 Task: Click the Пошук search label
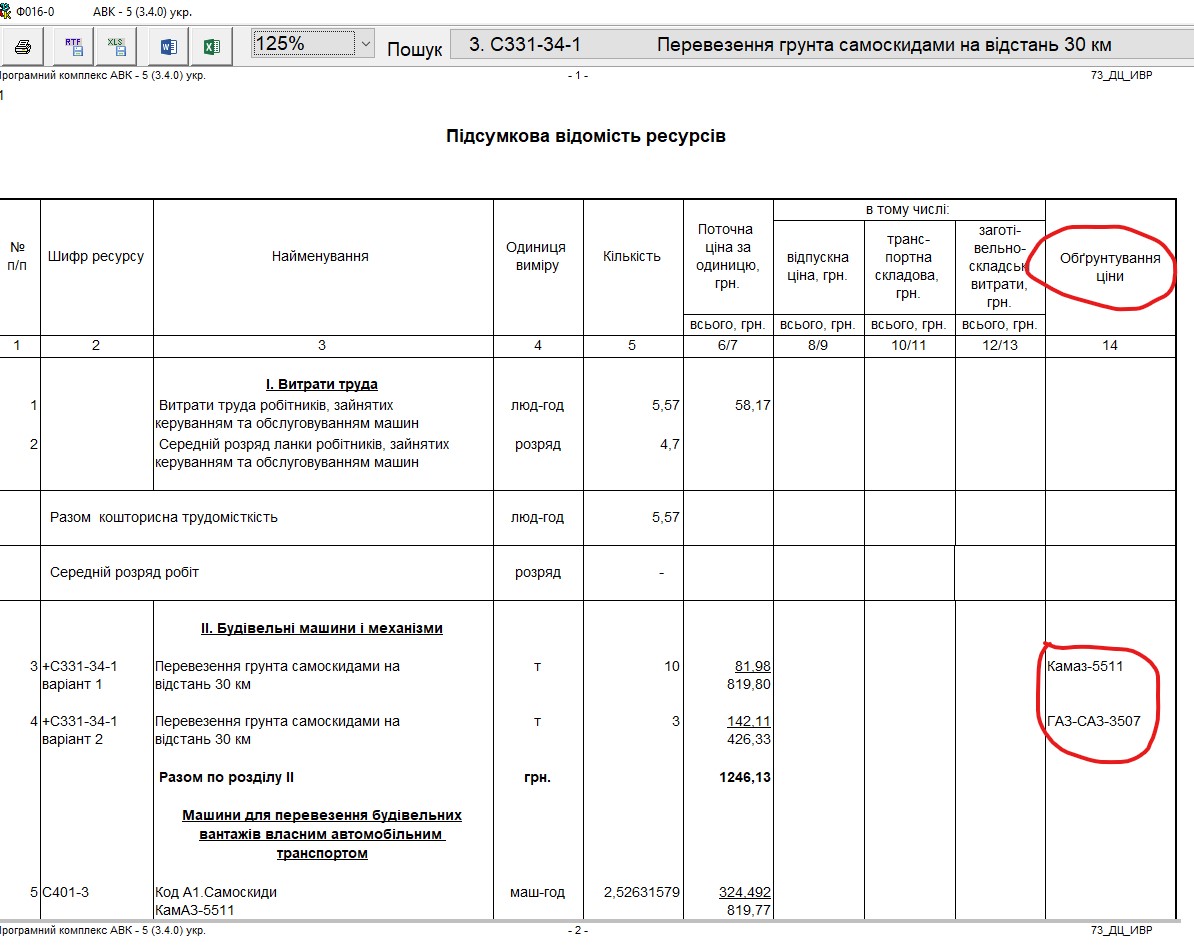click(x=414, y=49)
